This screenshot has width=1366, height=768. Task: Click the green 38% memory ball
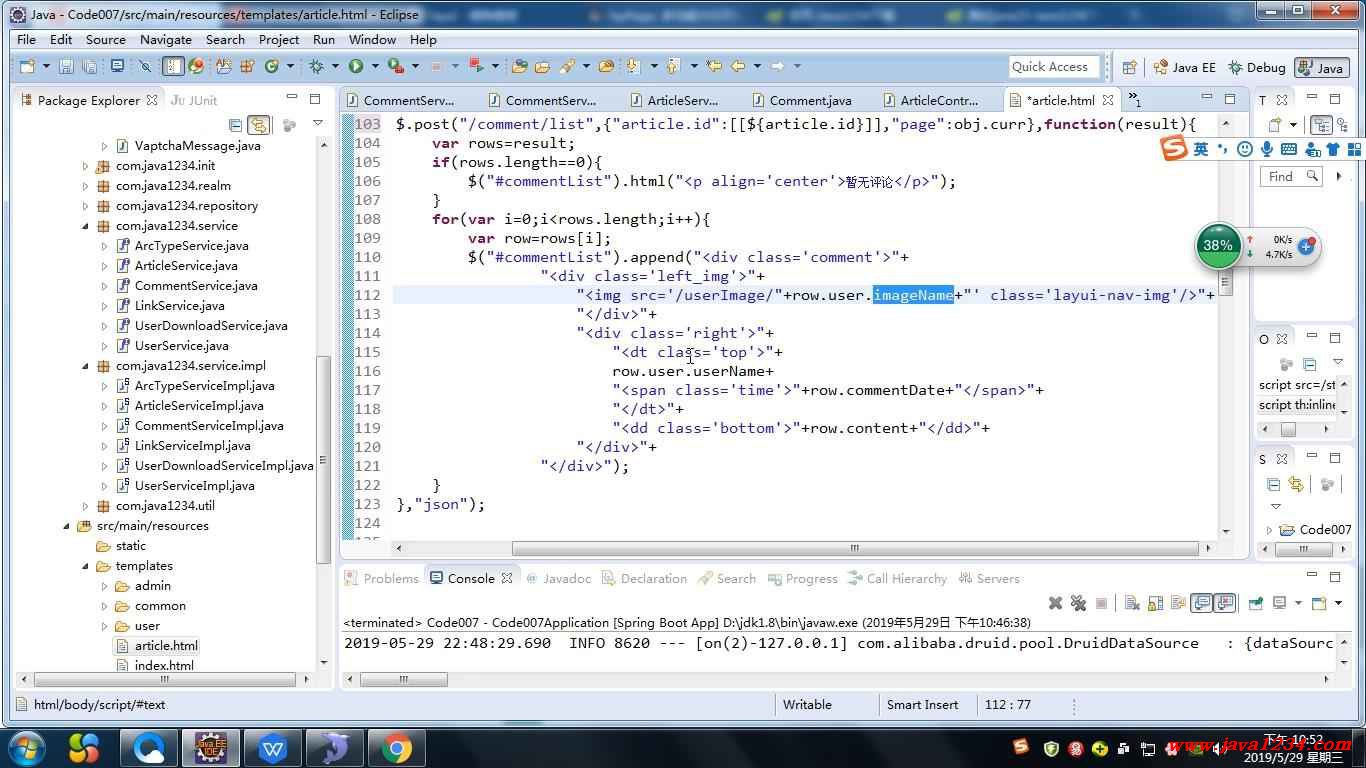pos(1218,246)
